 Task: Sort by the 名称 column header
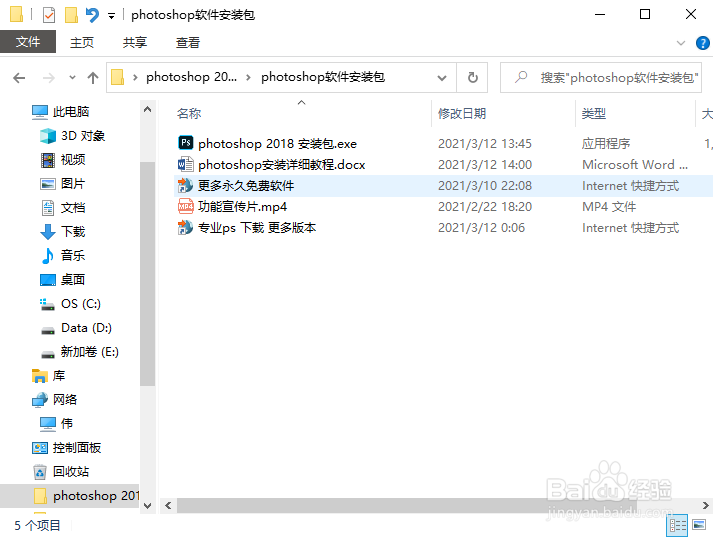(x=189, y=113)
